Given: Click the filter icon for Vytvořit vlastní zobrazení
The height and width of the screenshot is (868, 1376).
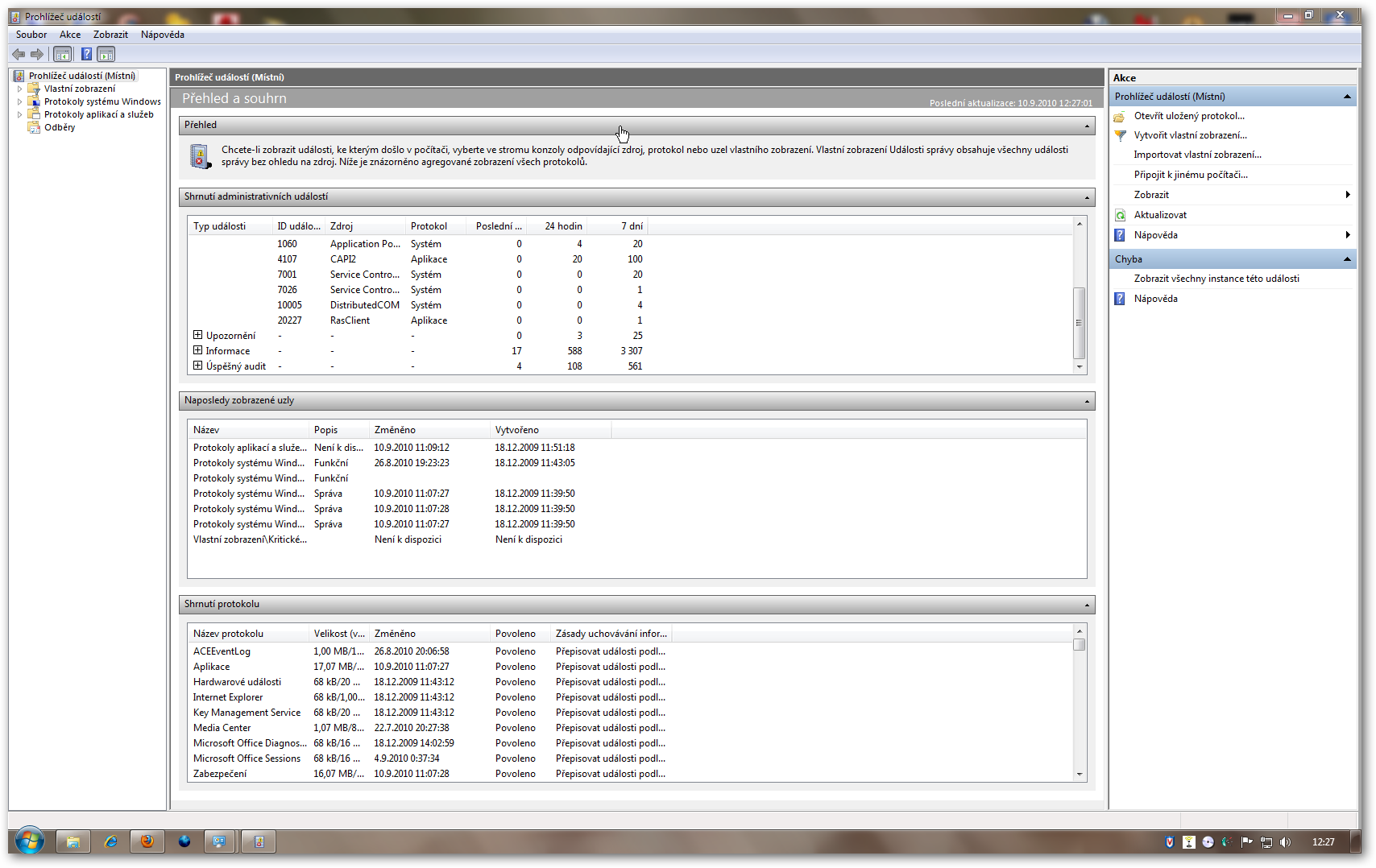Looking at the screenshot, I should coord(1120,135).
